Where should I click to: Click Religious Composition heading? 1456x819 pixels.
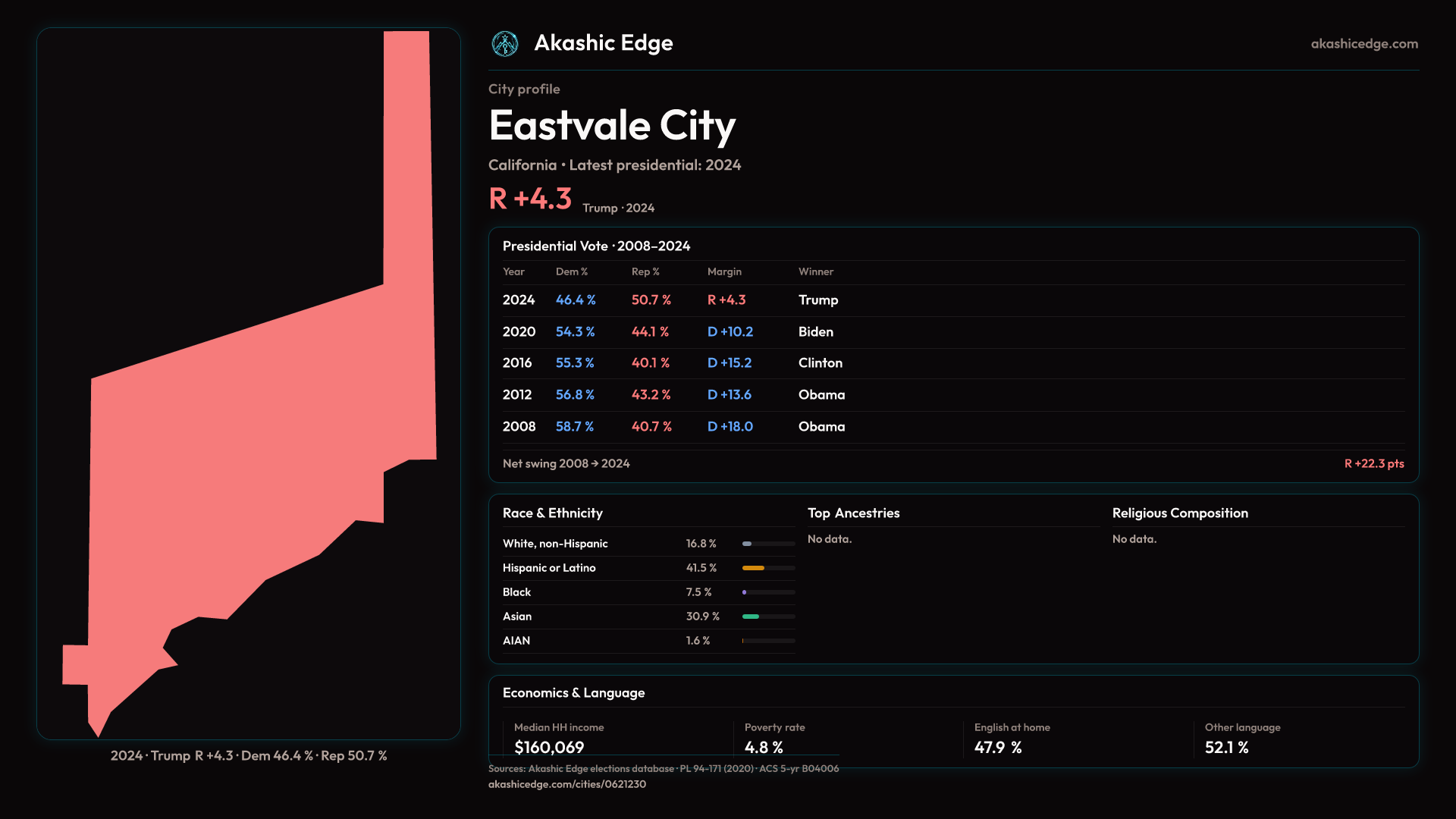pos(1179,513)
